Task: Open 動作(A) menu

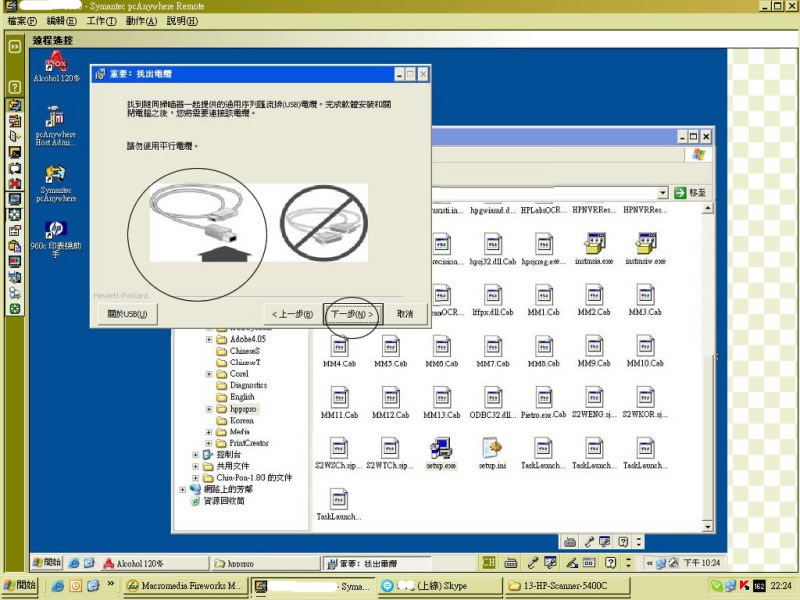Action: [x=141, y=21]
